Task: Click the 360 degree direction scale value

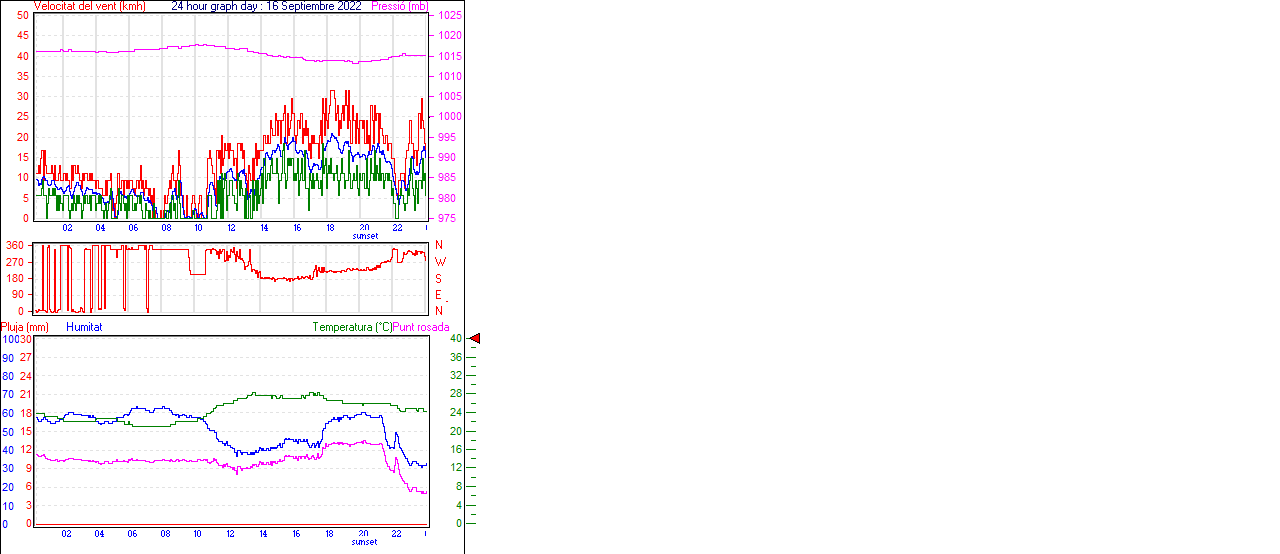Action: tap(15, 245)
